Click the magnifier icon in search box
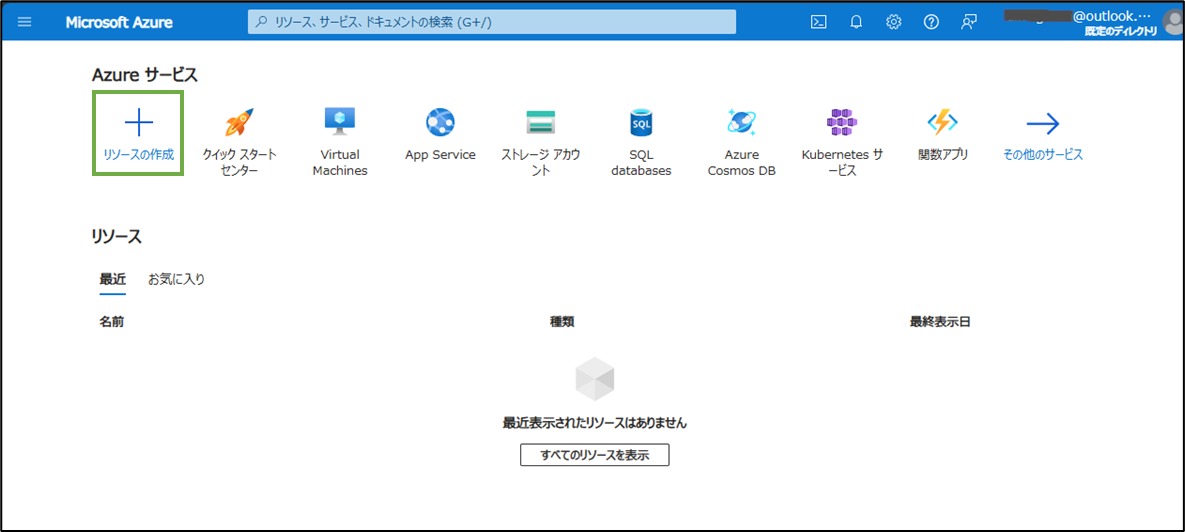Screen dimensions: 1185x532 pos(261,22)
